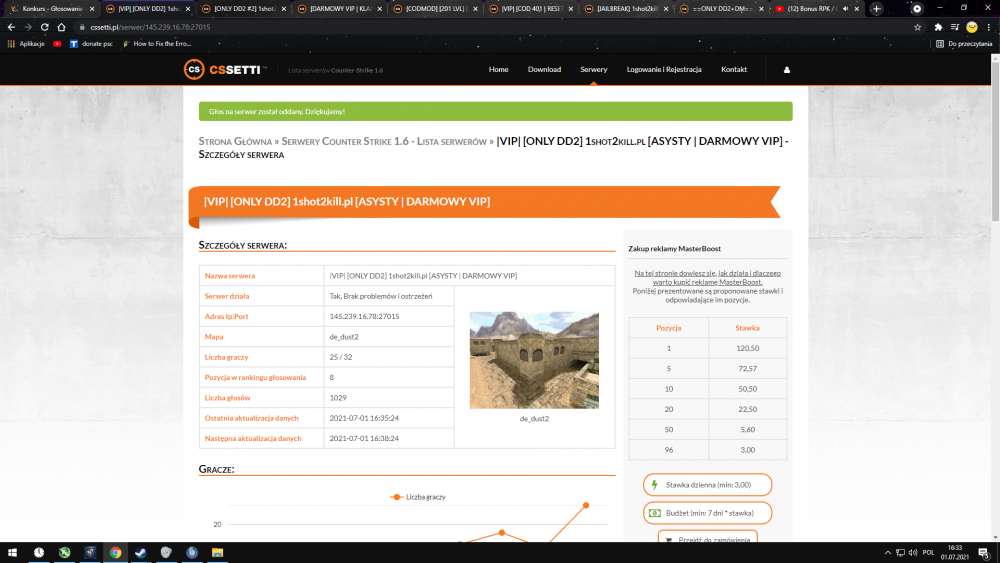Screen dimensions: 1000x563
Task: Open the donate psc bookmark
Action: (x=91, y=44)
